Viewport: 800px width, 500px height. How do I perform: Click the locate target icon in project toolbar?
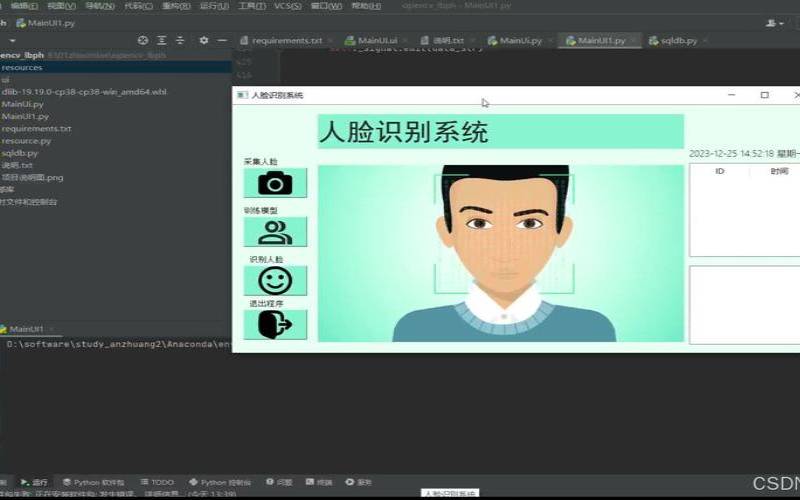pyautogui.click(x=143, y=40)
